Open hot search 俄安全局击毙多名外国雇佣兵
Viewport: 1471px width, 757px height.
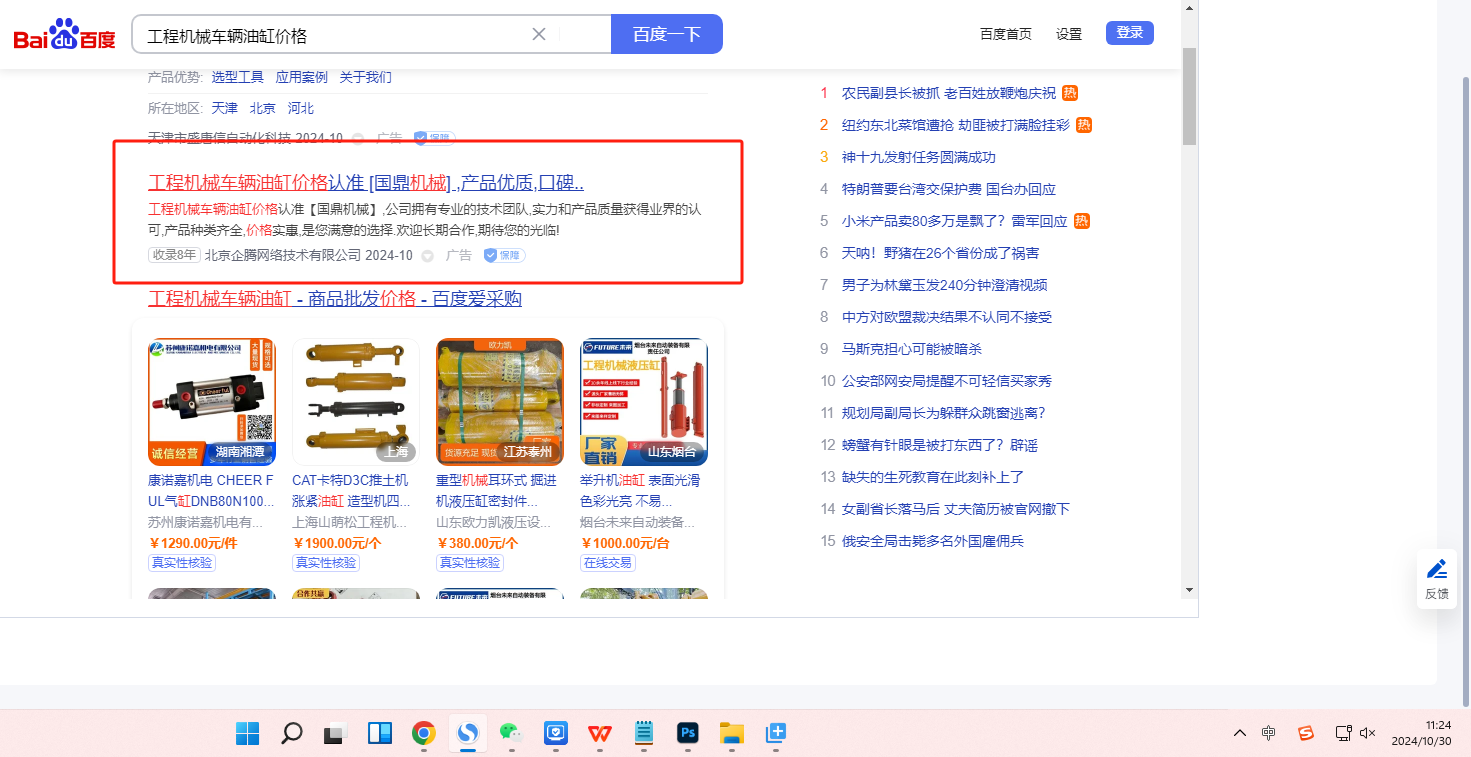coord(933,541)
